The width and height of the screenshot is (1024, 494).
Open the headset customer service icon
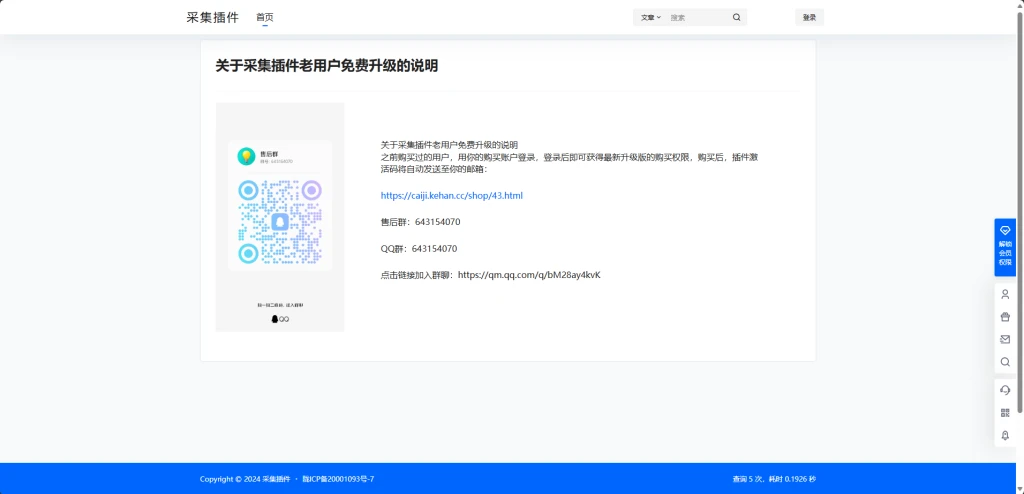(x=1005, y=390)
